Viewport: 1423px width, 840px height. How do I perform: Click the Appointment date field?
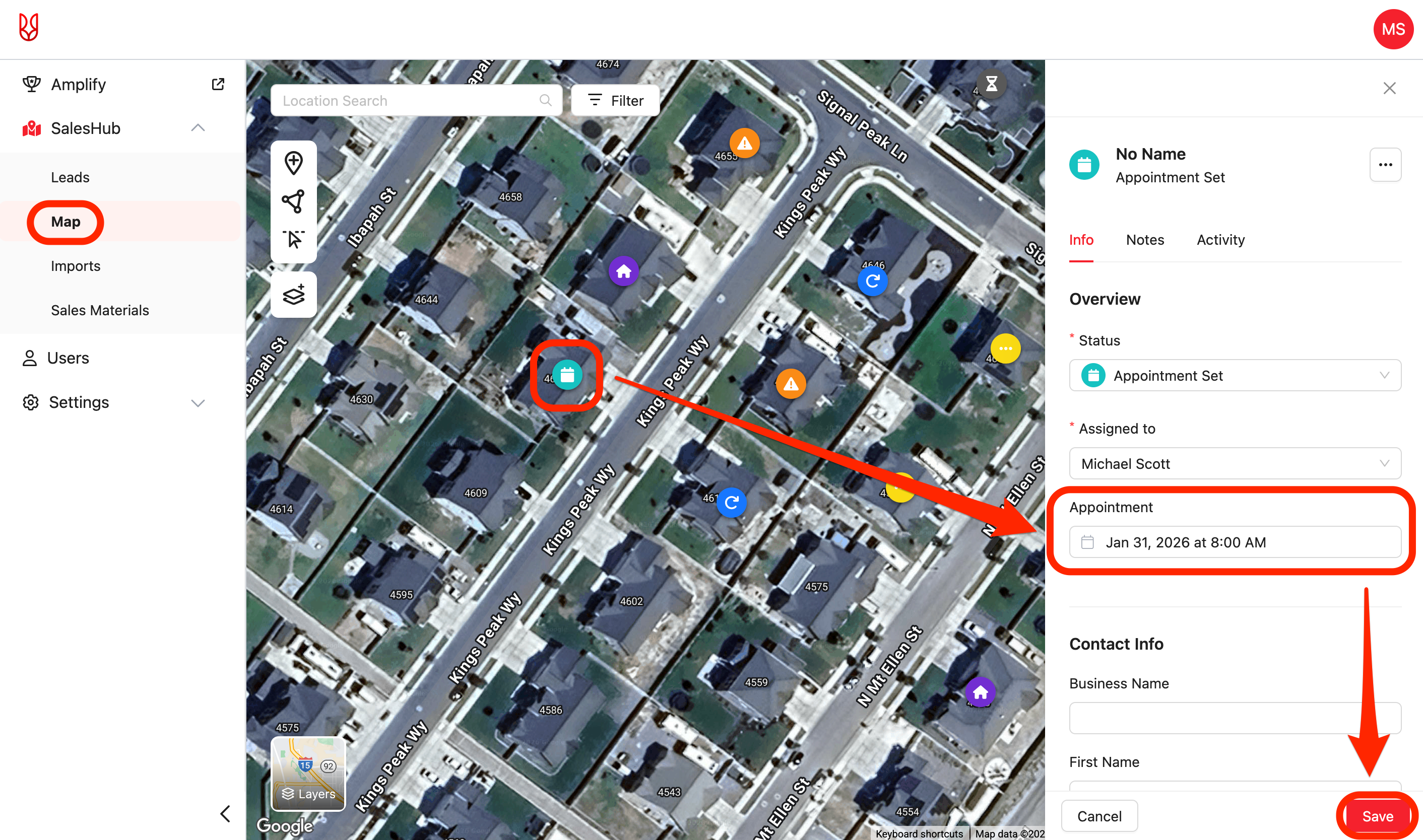click(x=1235, y=542)
